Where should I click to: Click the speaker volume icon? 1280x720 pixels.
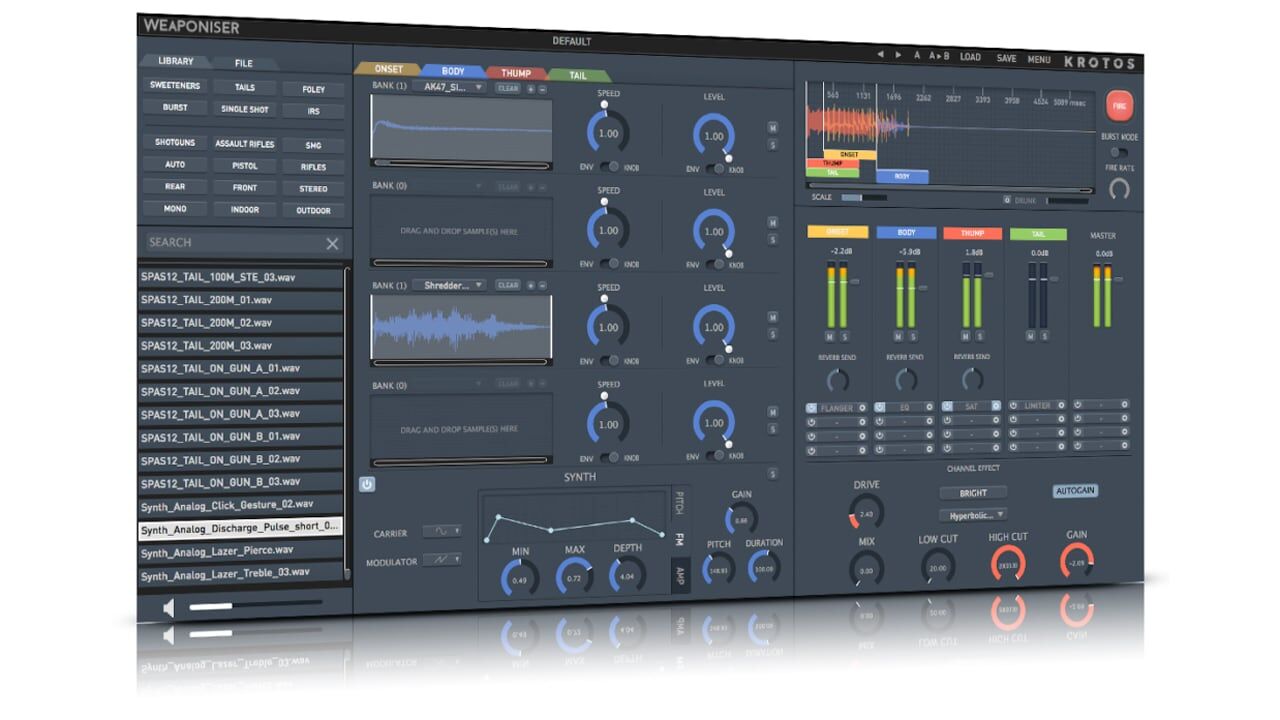coord(170,606)
